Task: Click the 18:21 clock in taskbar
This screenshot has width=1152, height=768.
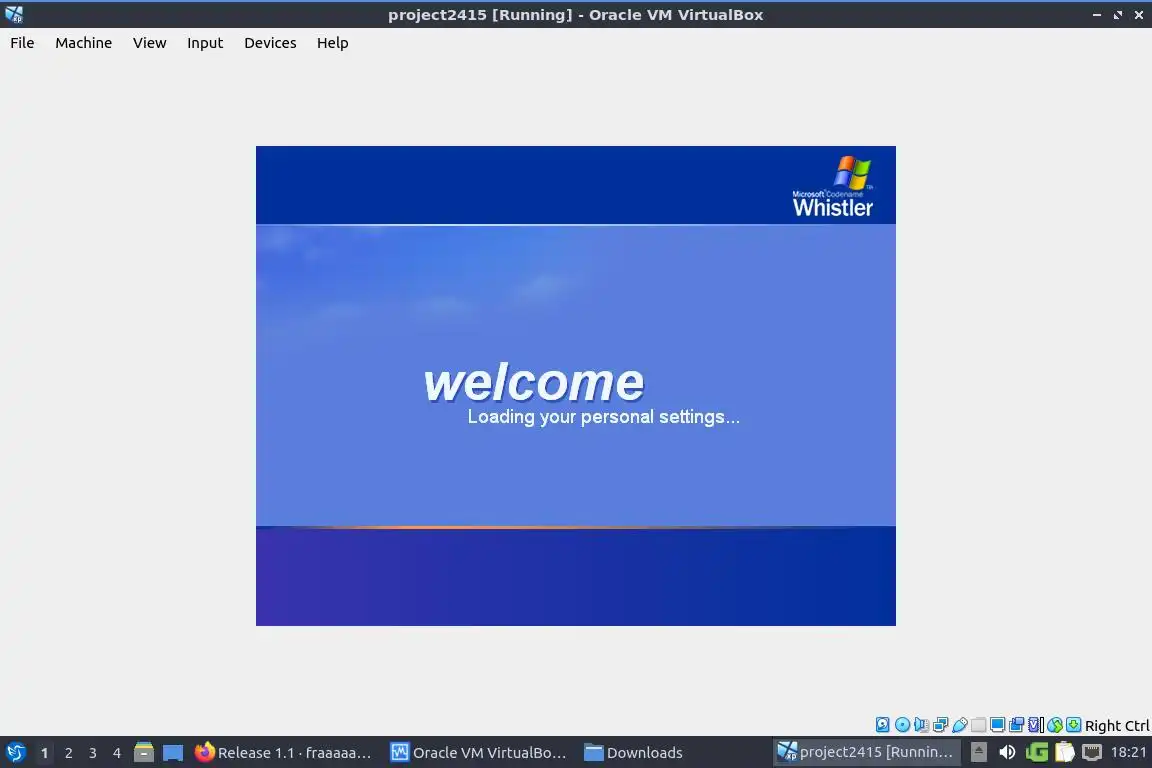Action: click(x=1128, y=752)
